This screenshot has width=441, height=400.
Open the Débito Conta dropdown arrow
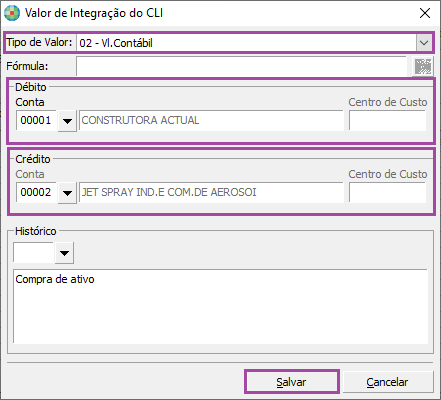point(67,121)
